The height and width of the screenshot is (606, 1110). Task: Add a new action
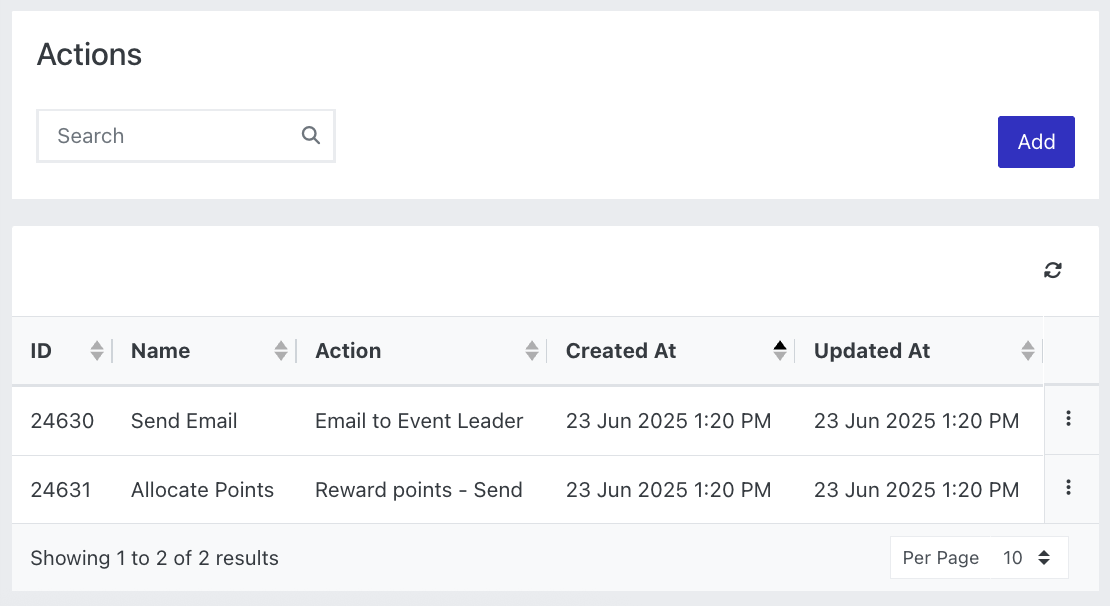click(x=1036, y=142)
